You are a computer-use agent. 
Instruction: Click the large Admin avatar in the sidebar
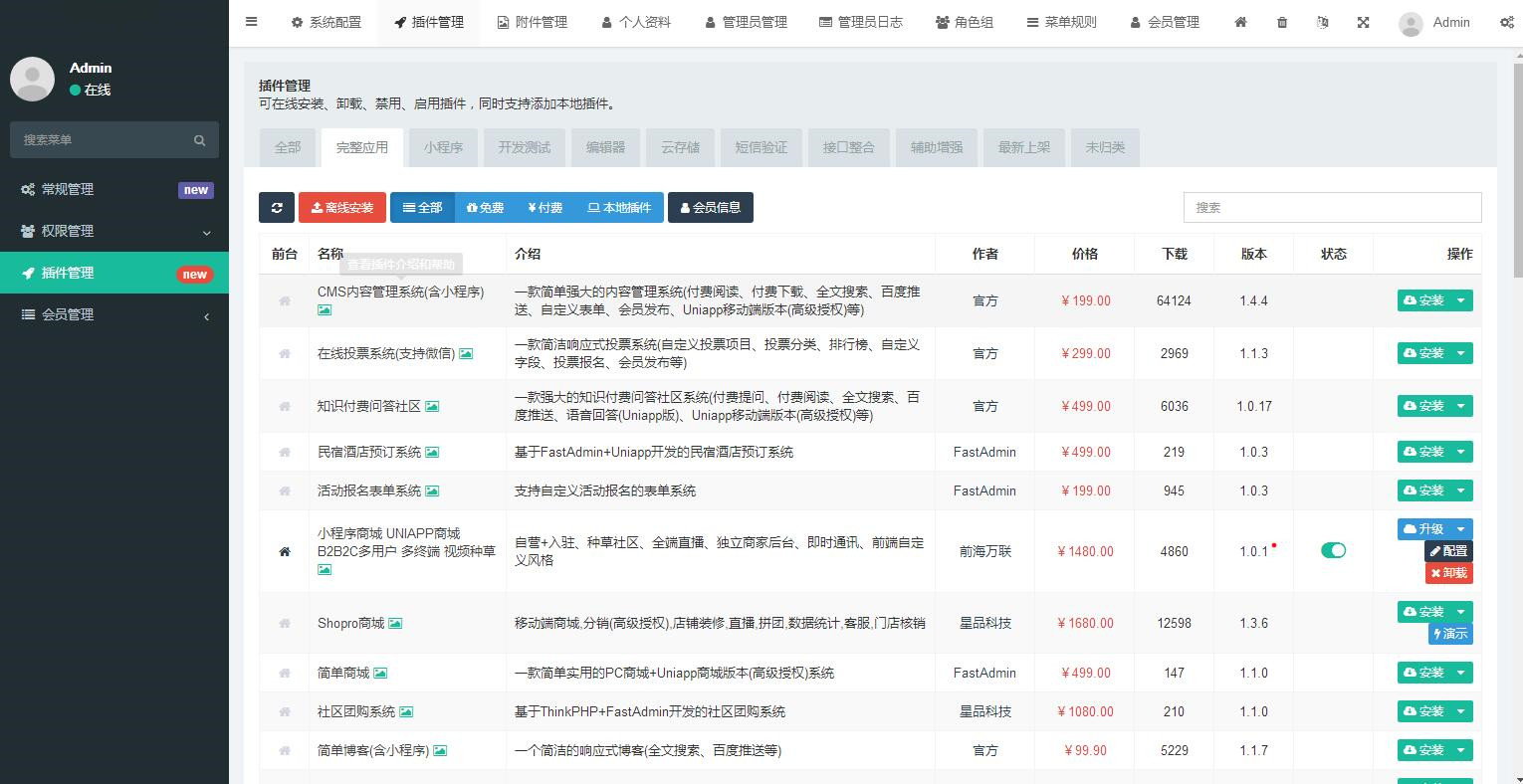(x=32, y=79)
